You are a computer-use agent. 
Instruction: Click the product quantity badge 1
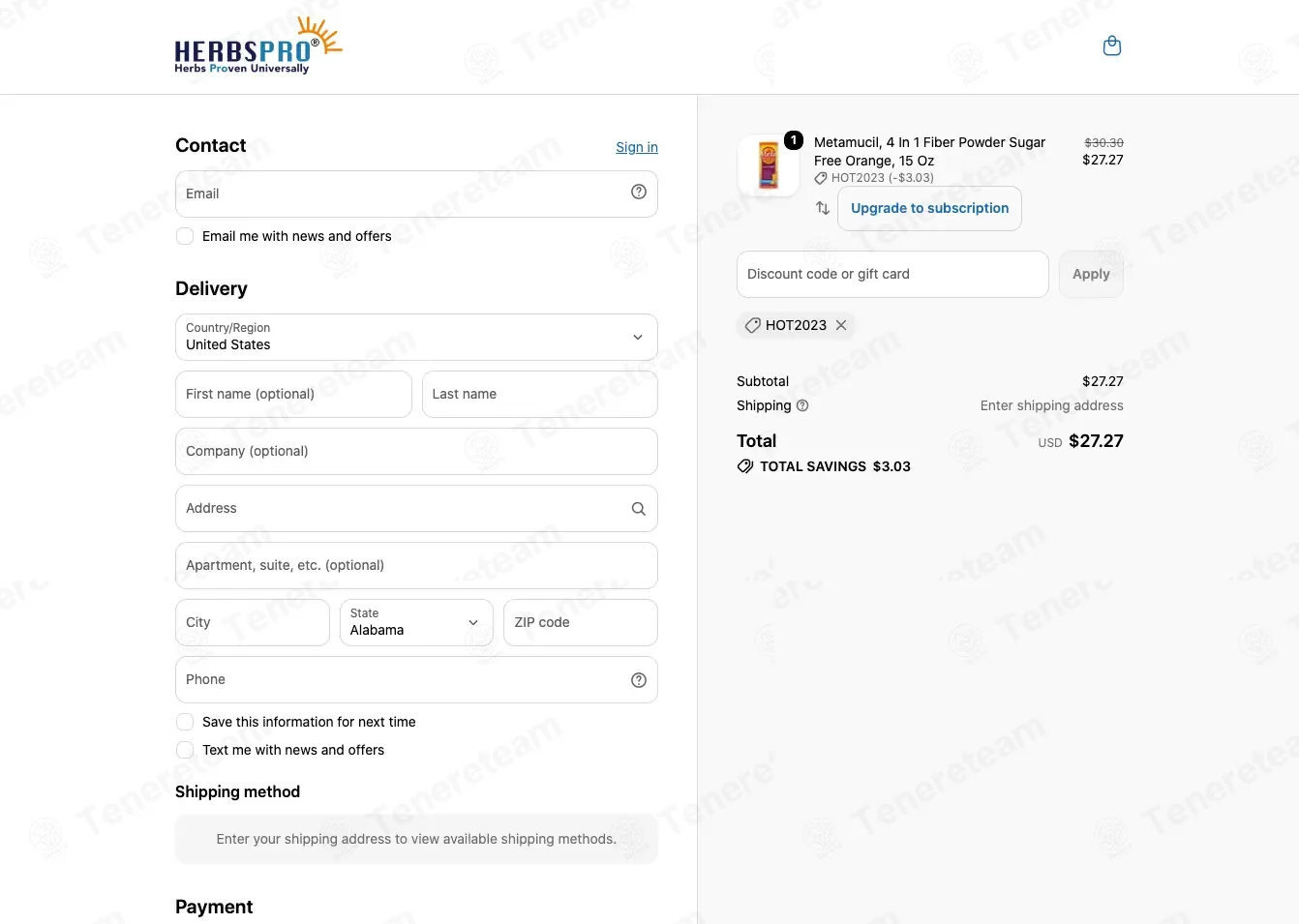coord(794,140)
